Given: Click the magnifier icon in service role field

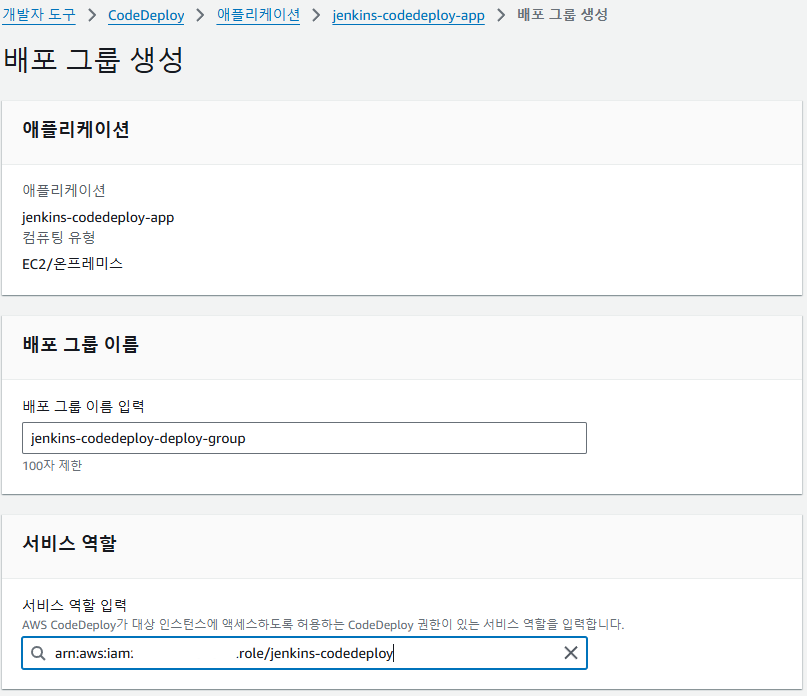Looking at the screenshot, I should tap(38, 653).
